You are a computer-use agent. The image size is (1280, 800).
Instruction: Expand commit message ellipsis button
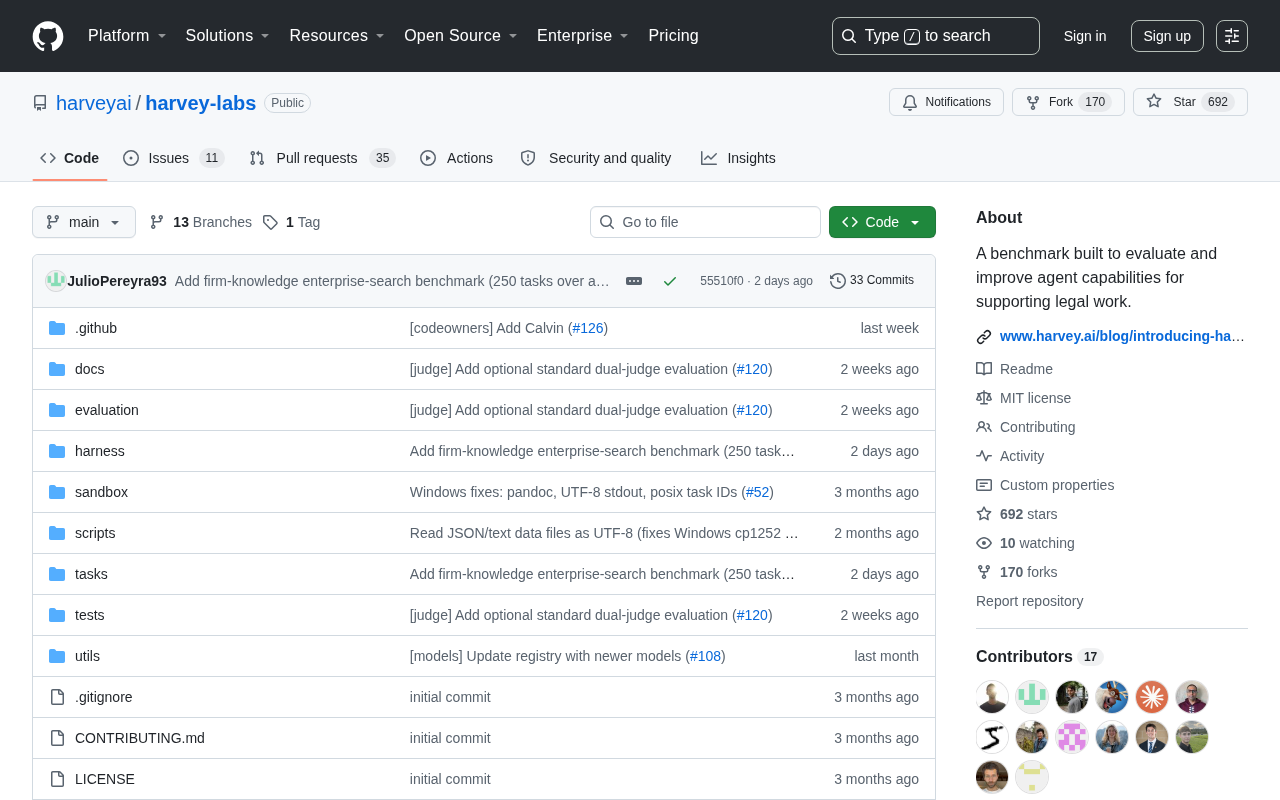tap(634, 281)
